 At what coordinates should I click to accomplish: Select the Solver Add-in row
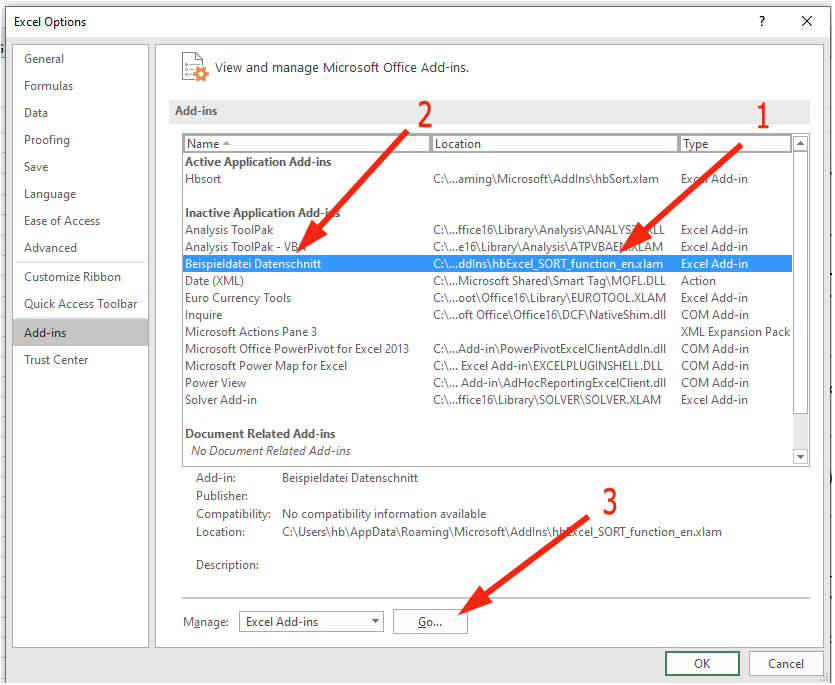point(487,400)
